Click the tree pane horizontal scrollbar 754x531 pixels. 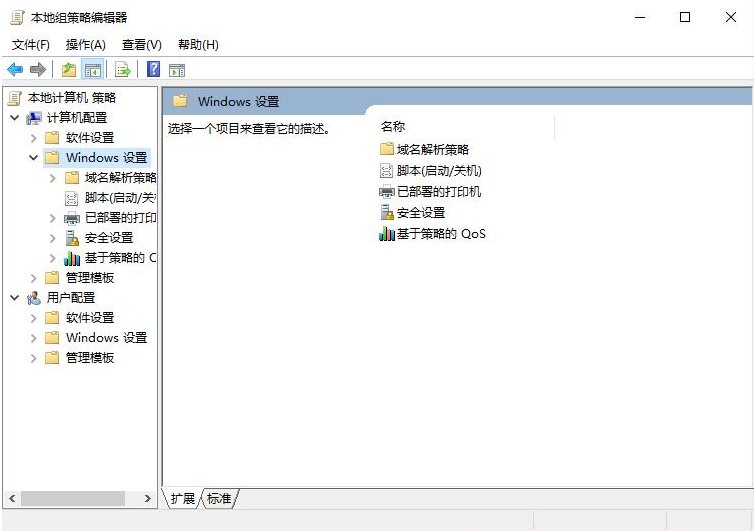72,498
